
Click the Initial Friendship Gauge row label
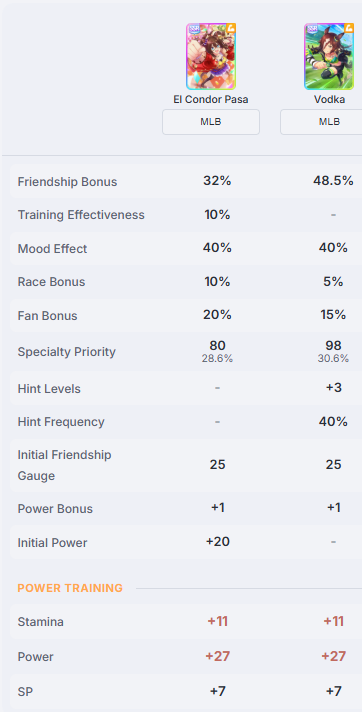point(64,465)
